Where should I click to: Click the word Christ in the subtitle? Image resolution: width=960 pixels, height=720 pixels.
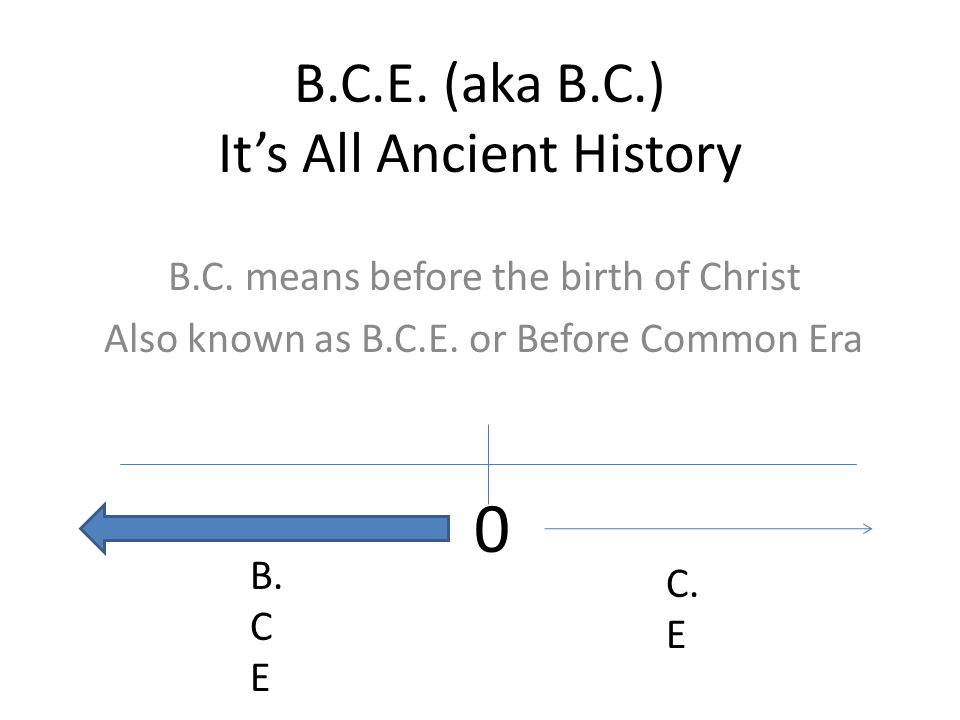coord(749,277)
